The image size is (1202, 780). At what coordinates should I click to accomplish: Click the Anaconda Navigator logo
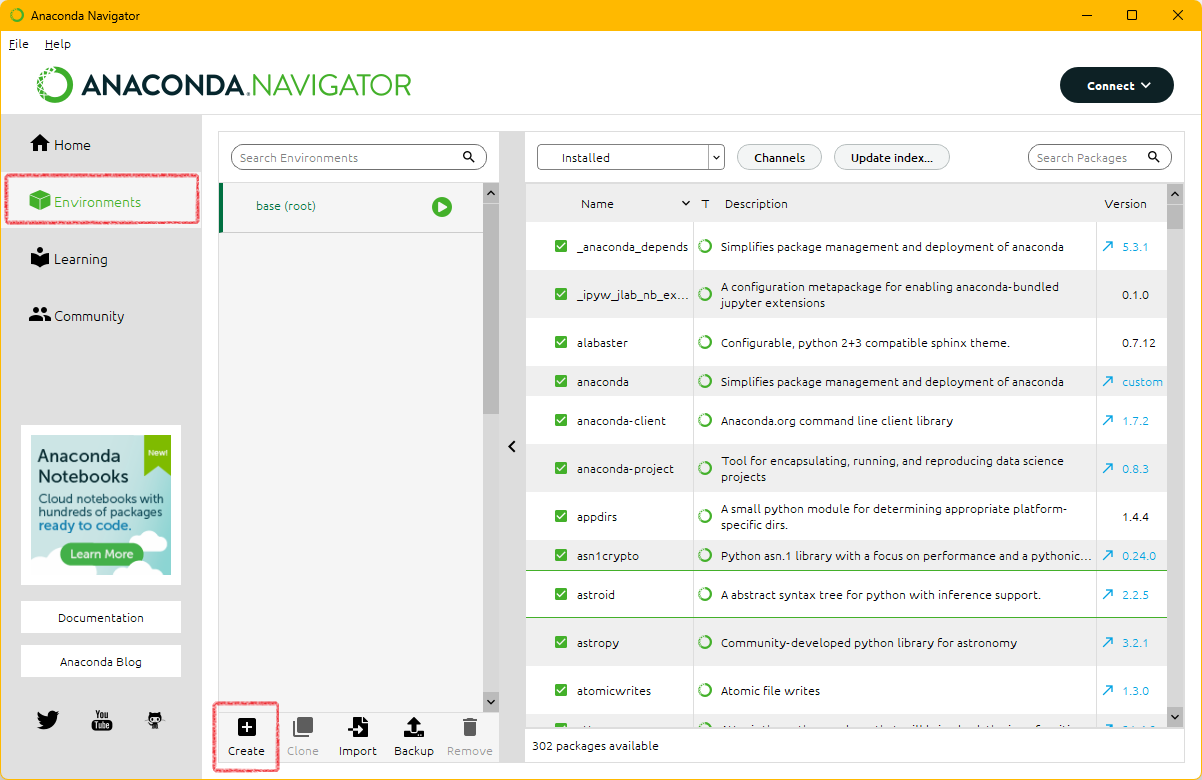pos(224,85)
